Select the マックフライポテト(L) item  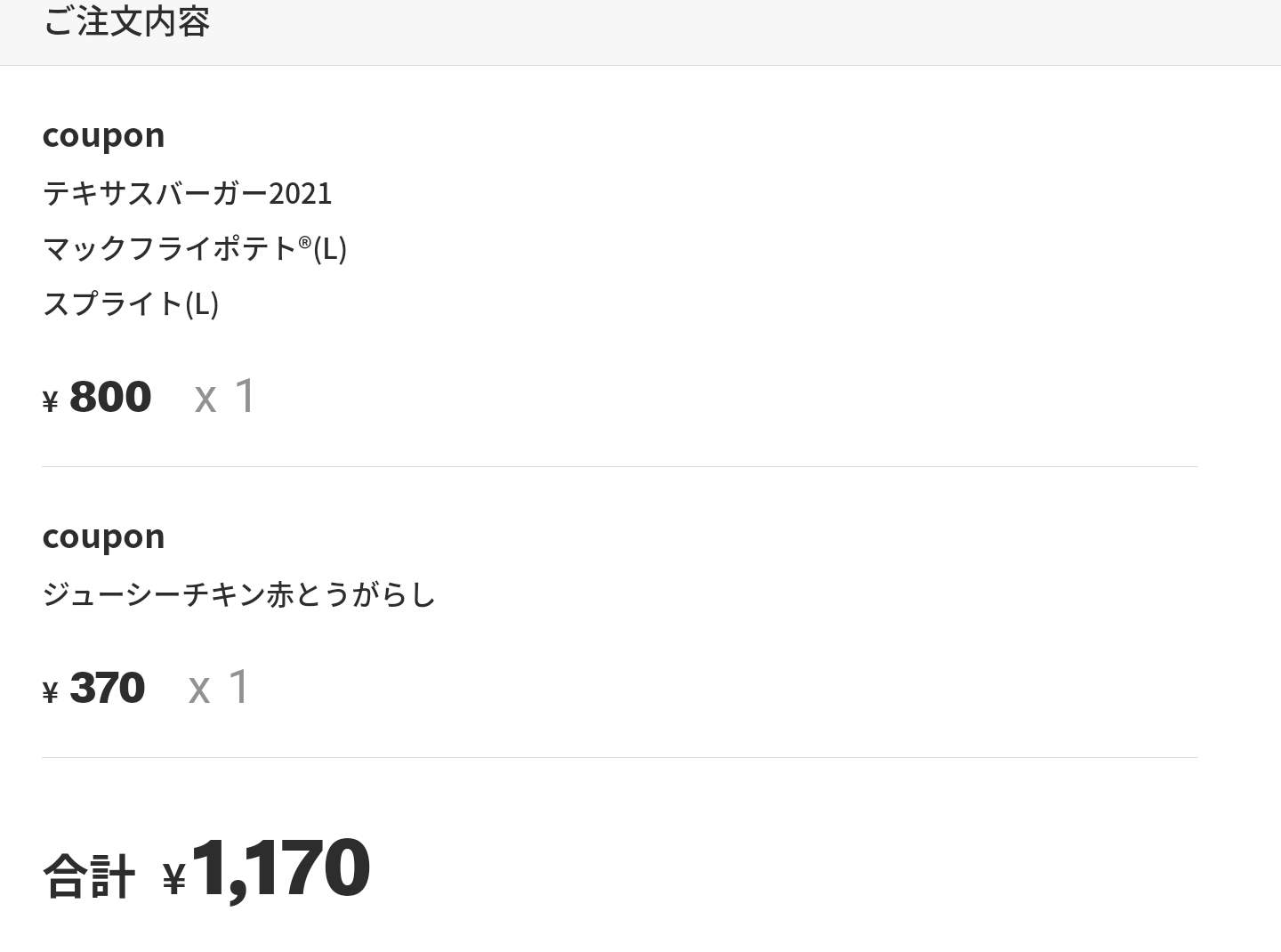click(194, 248)
